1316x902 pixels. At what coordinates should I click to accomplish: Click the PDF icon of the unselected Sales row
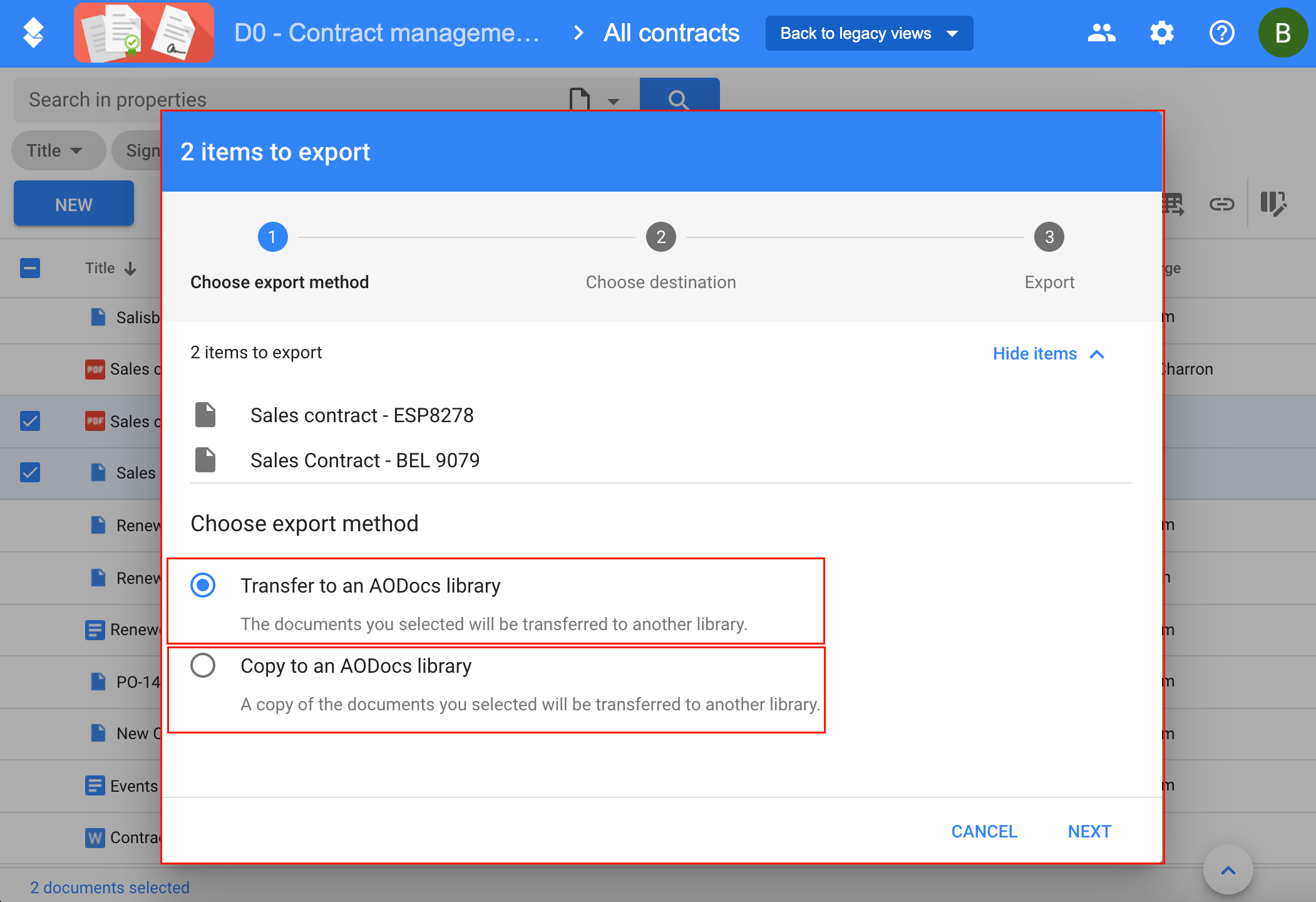(x=95, y=369)
